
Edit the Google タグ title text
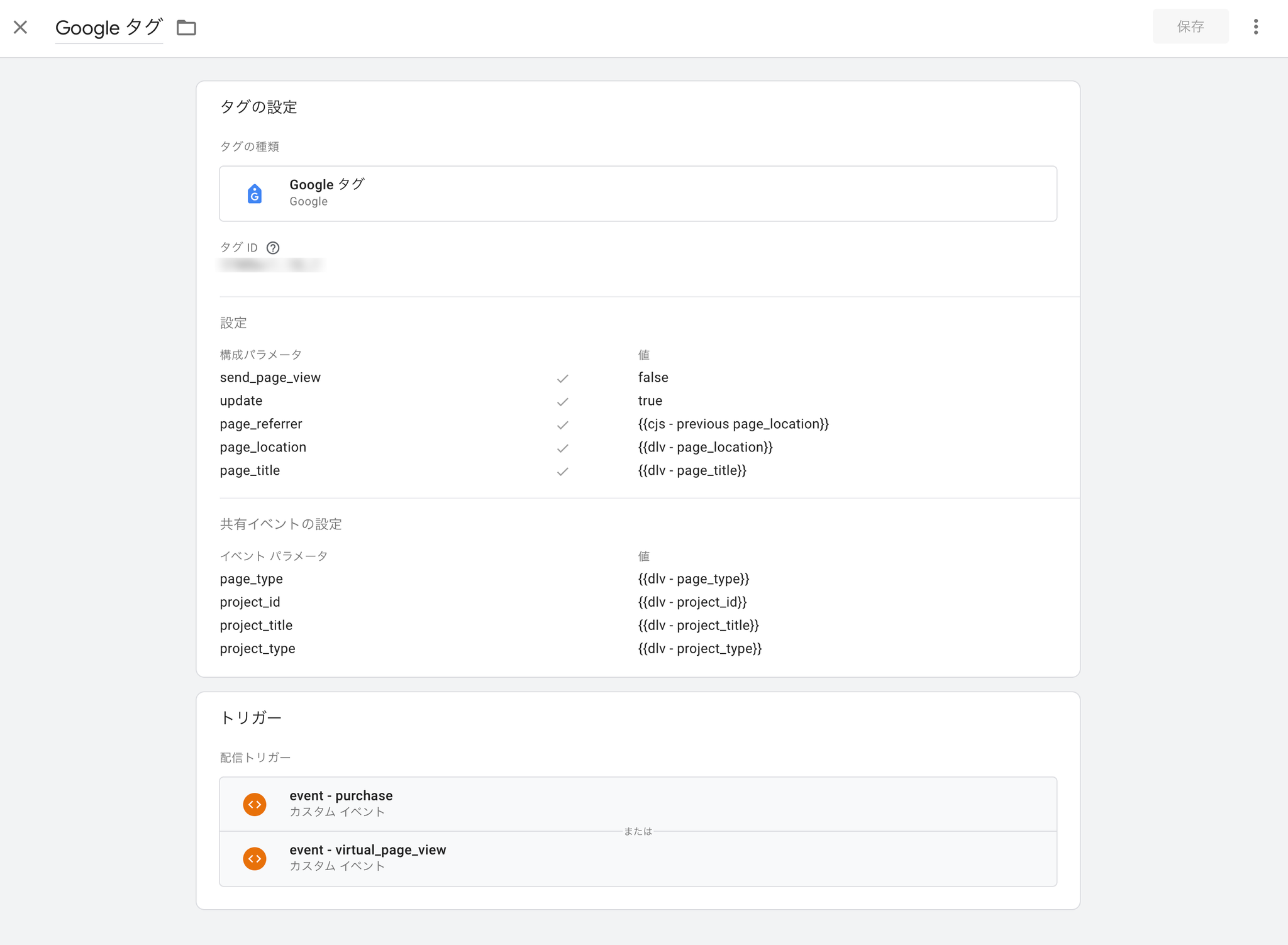109,28
